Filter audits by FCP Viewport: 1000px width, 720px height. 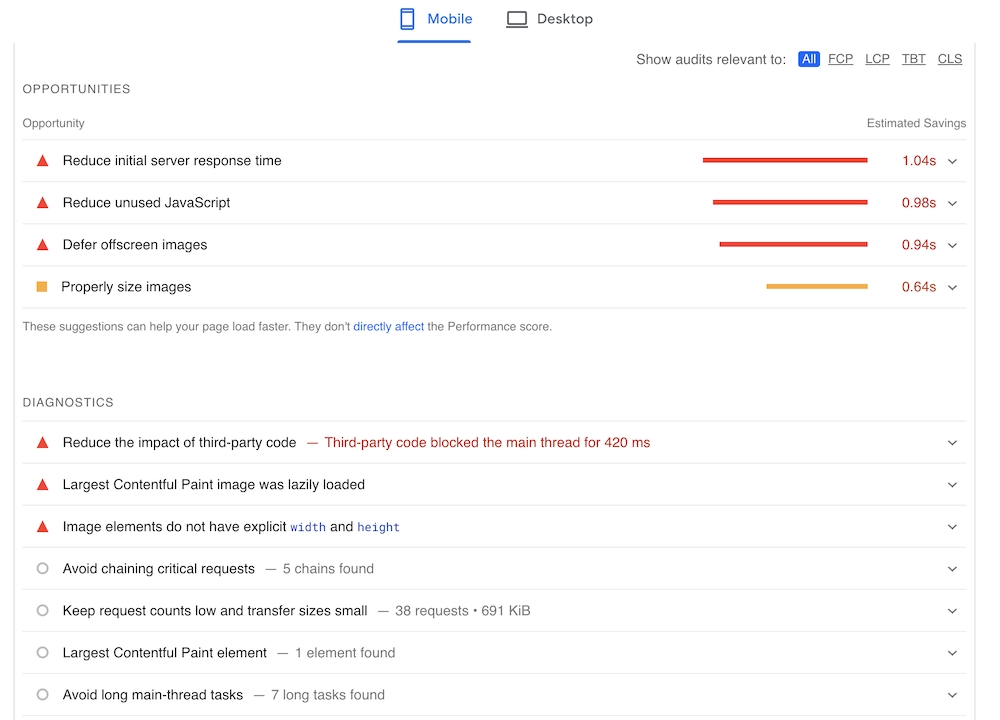[x=840, y=59]
